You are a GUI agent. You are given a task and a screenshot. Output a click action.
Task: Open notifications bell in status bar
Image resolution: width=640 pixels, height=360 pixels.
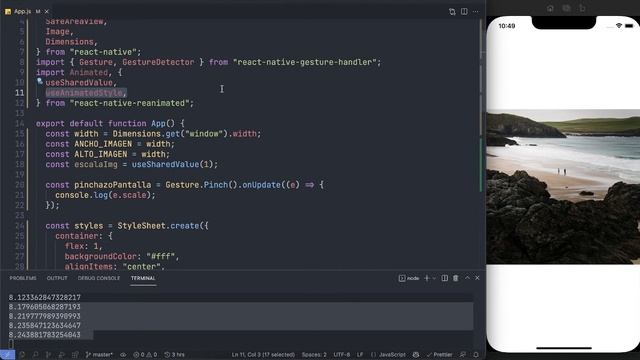[476, 355]
